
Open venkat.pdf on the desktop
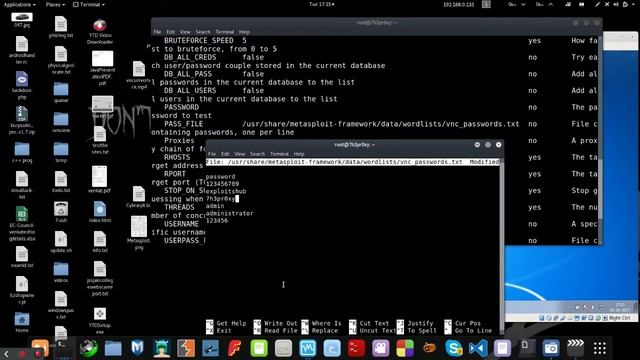100,180
